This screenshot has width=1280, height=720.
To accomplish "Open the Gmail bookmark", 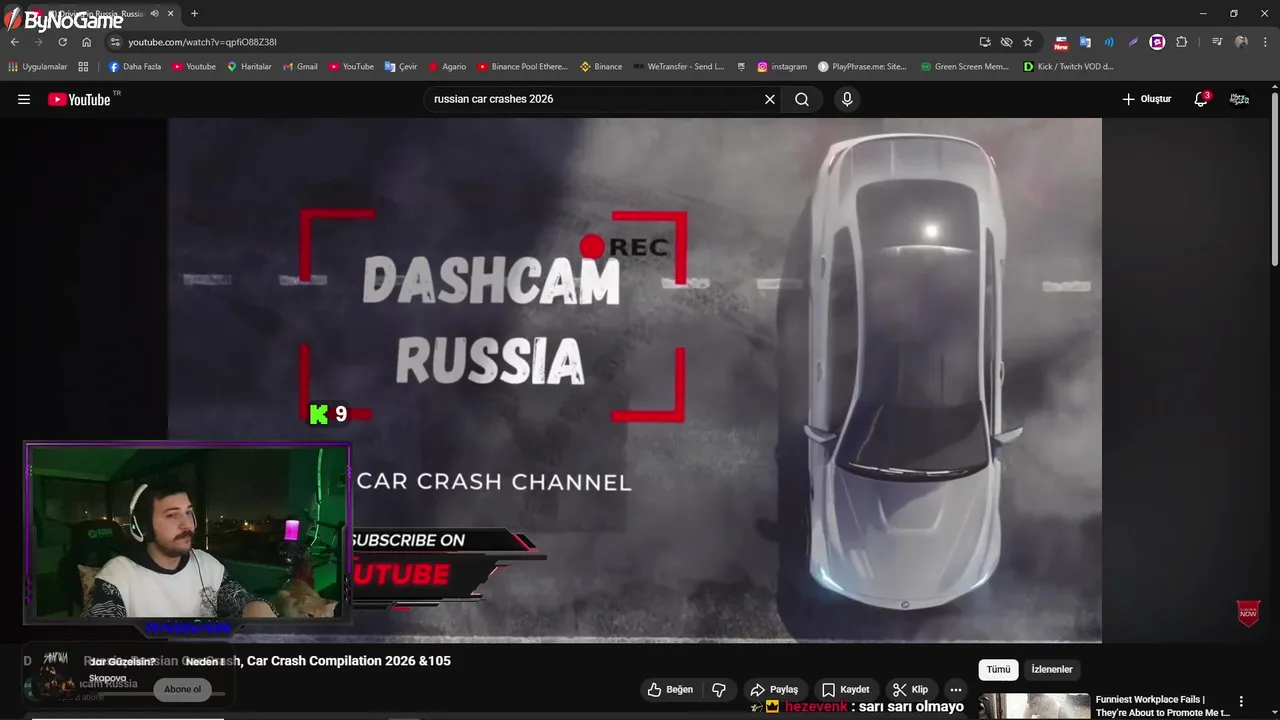I will pyautogui.click(x=300, y=67).
